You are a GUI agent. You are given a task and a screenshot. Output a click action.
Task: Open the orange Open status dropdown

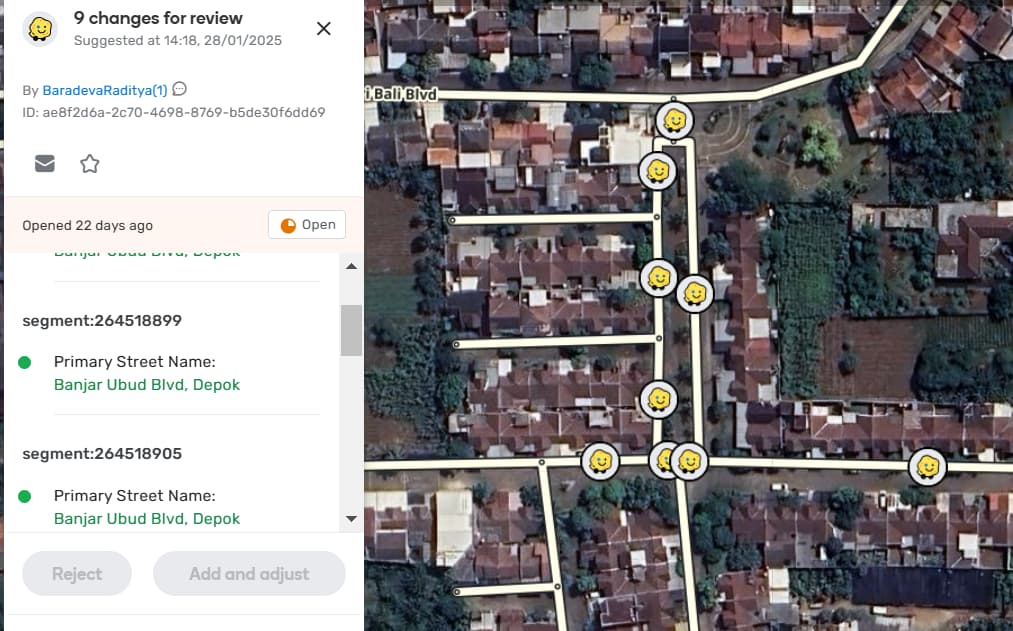point(307,225)
